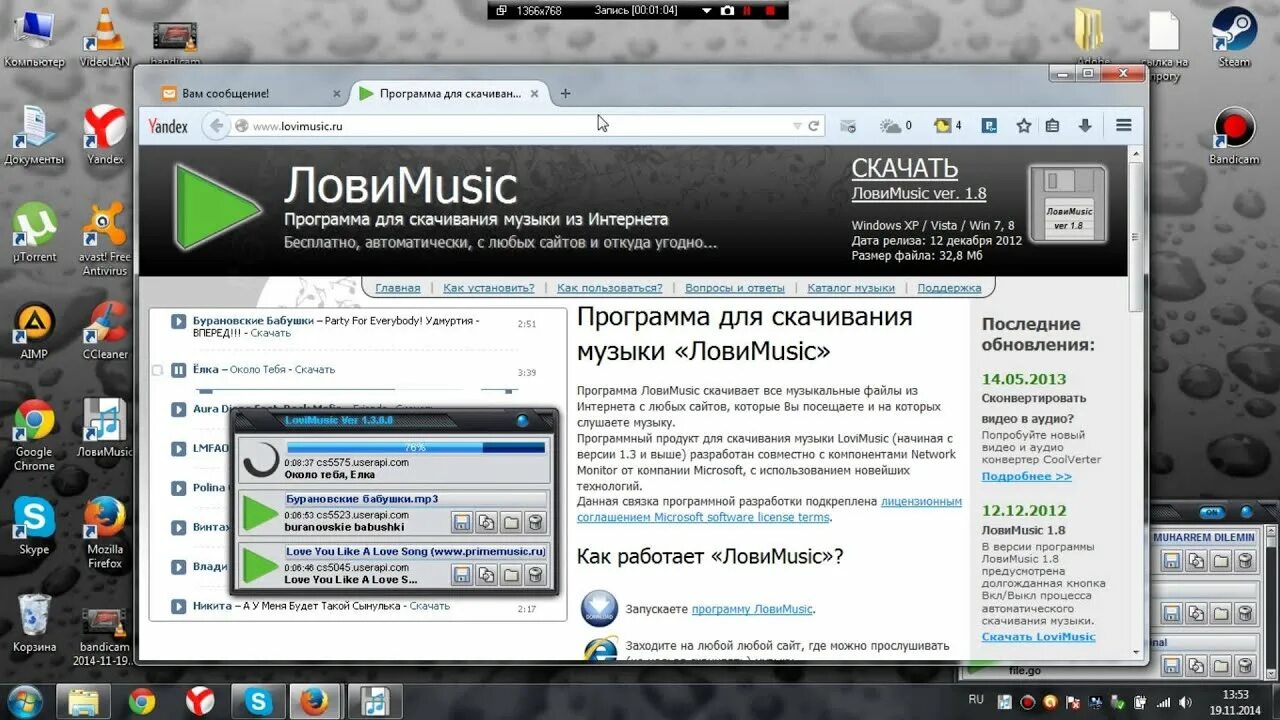Open the Как установить? tab
The width and height of the screenshot is (1280, 720).
(x=489, y=288)
